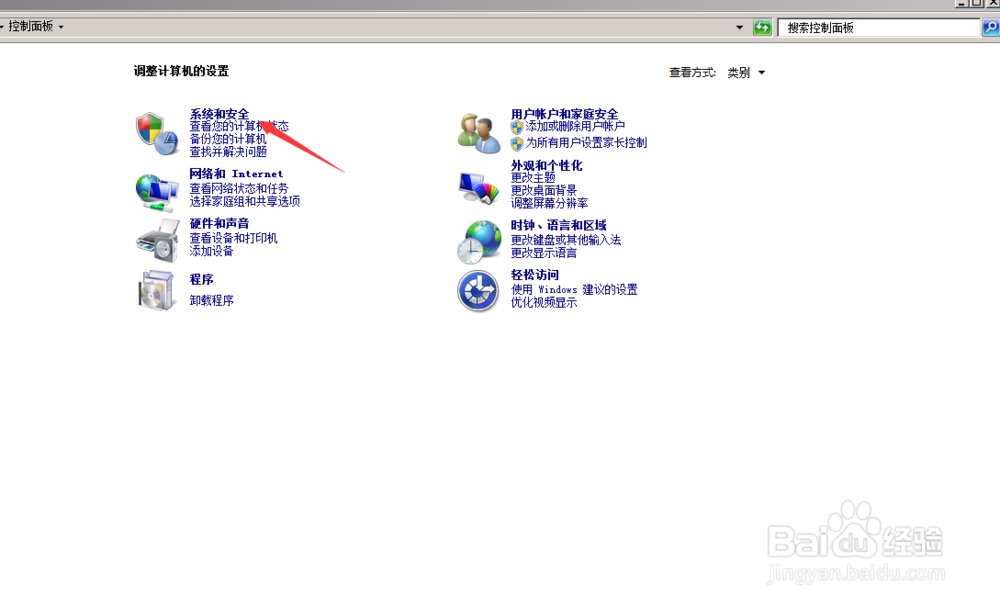This screenshot has height=607, width=1000.
Task: Open the 网络和 Internet globe icon
Action: (x=157, y=192)
